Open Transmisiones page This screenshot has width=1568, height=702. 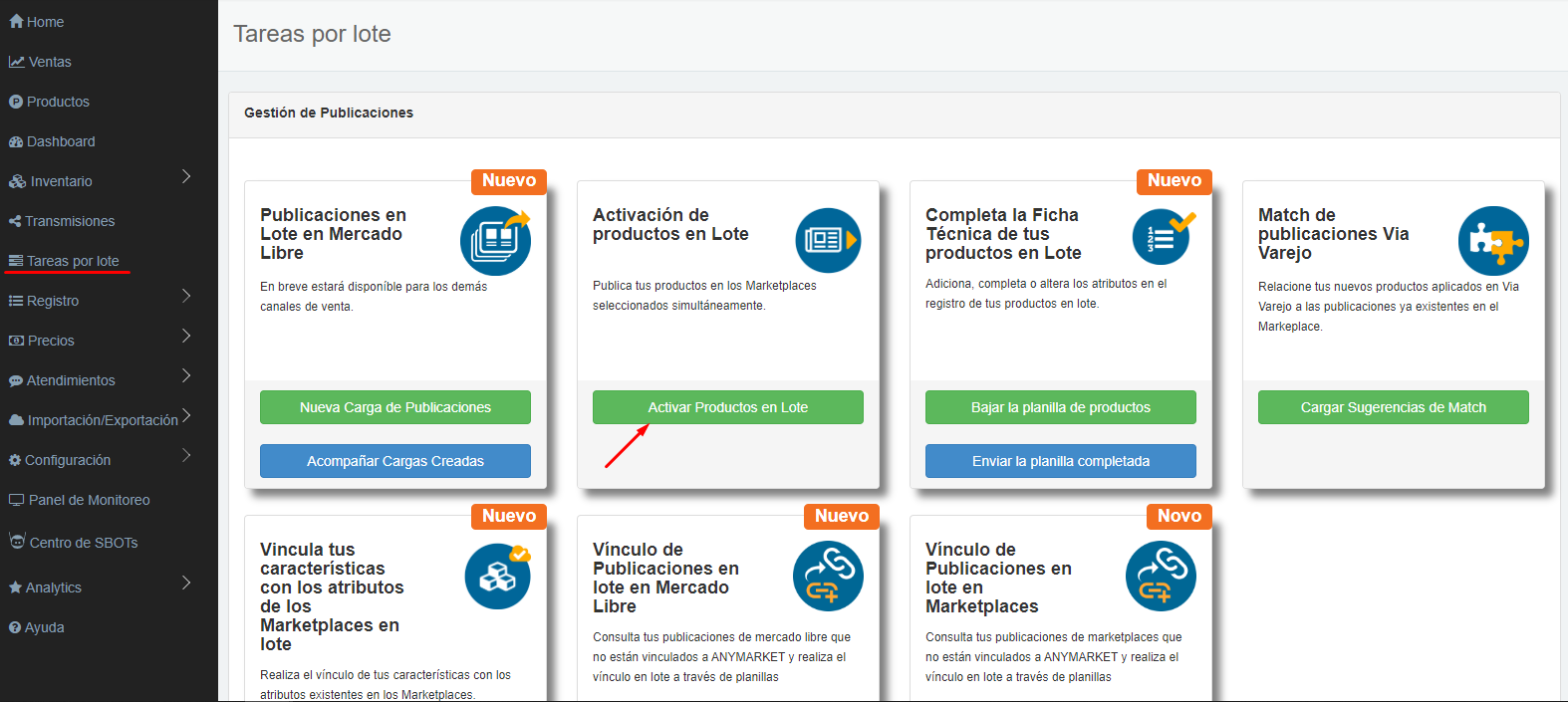[x=70, y=221]
